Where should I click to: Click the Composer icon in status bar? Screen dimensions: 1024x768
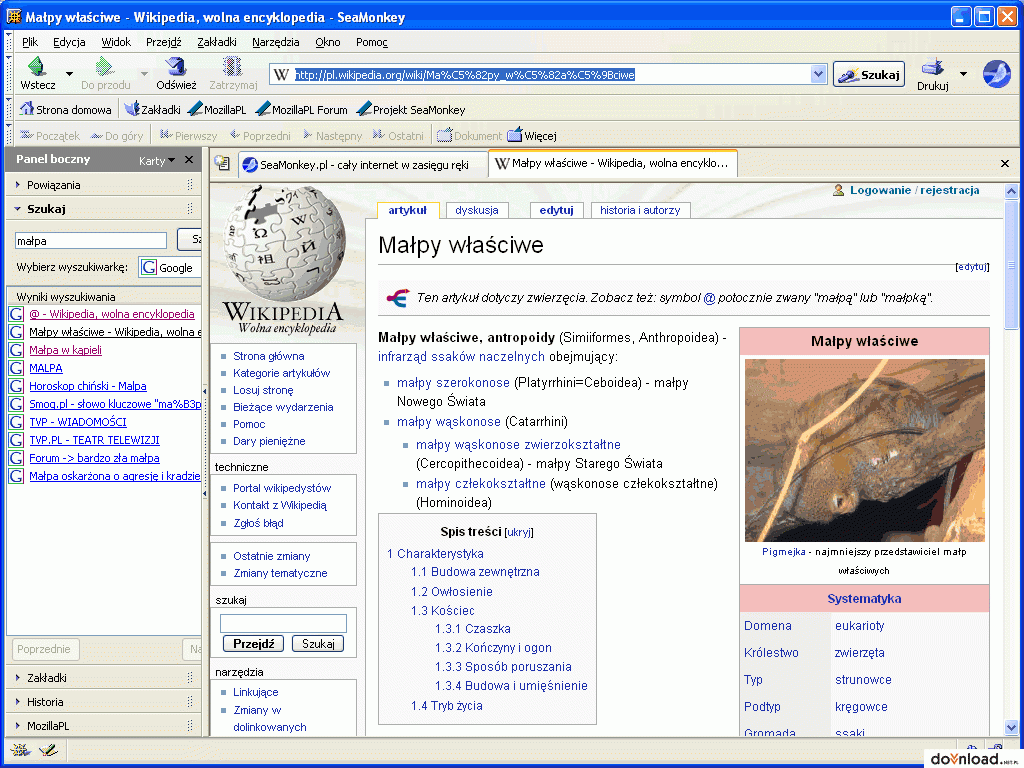[x=48, y=749]
